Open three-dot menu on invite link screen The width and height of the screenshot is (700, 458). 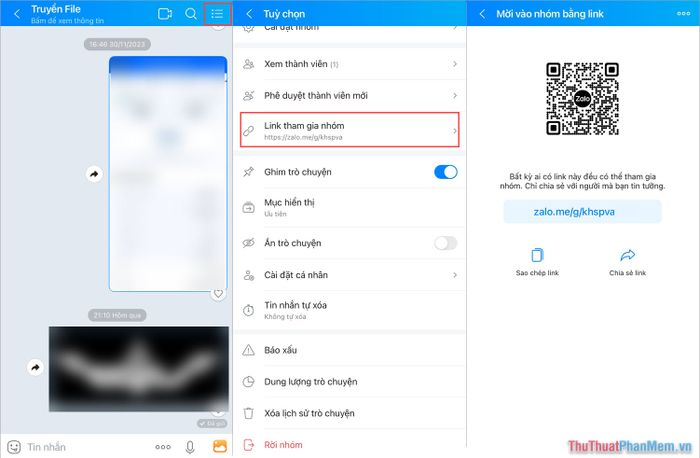(x=683, y=13)
